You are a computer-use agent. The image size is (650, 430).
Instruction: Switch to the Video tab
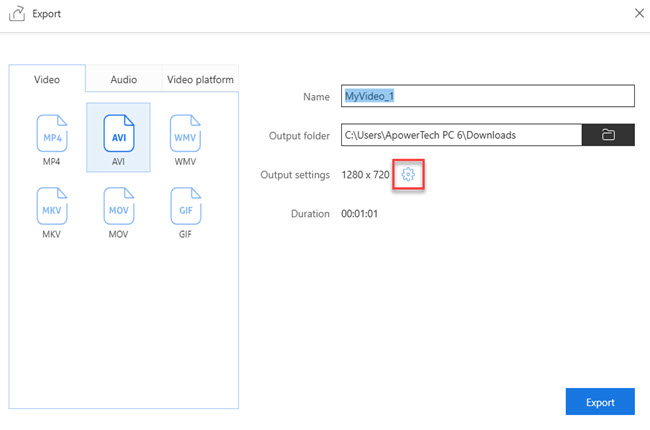47,80
